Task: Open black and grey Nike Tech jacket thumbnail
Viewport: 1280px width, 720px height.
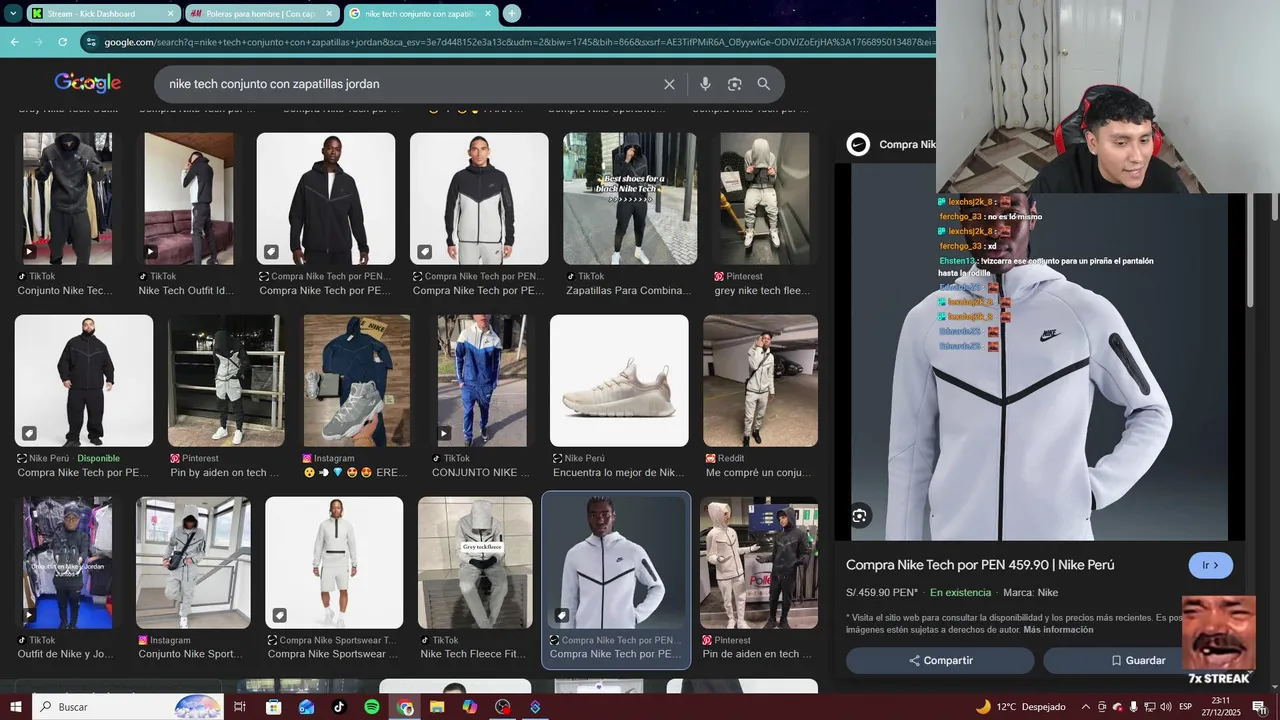Action: click(479, 198)
